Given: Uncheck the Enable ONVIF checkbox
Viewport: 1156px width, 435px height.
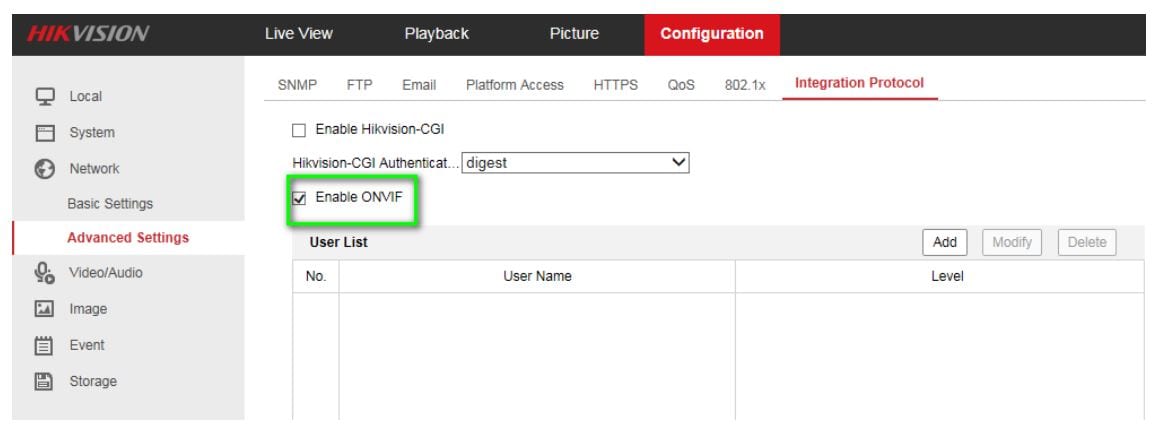Looking at the screenshot, I should coord(298,198).
